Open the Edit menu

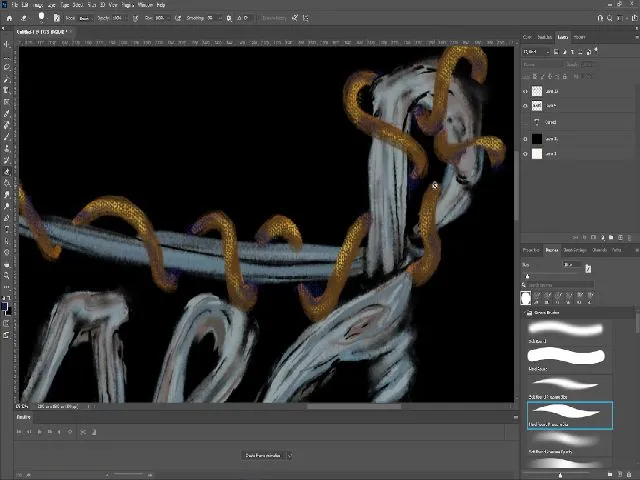25,5
